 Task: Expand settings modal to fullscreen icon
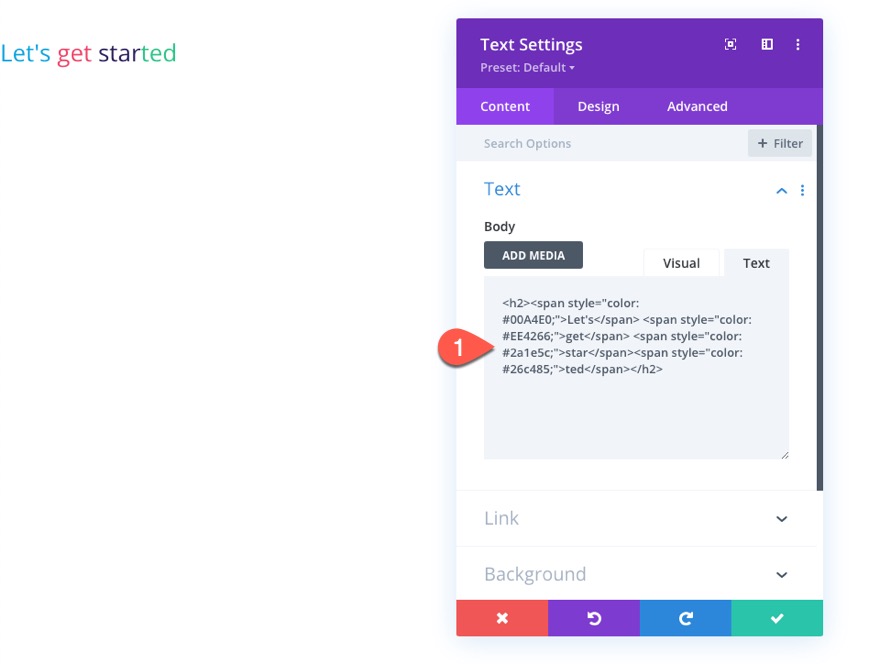tap(730, 44)
